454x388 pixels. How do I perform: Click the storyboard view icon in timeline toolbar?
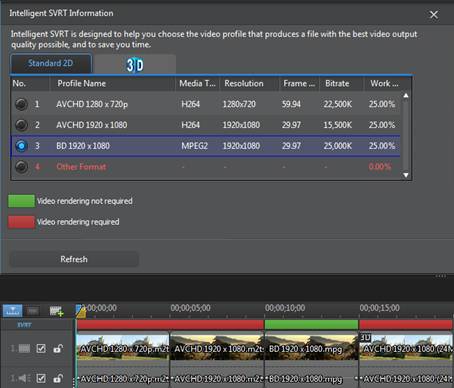click(33, 311)
